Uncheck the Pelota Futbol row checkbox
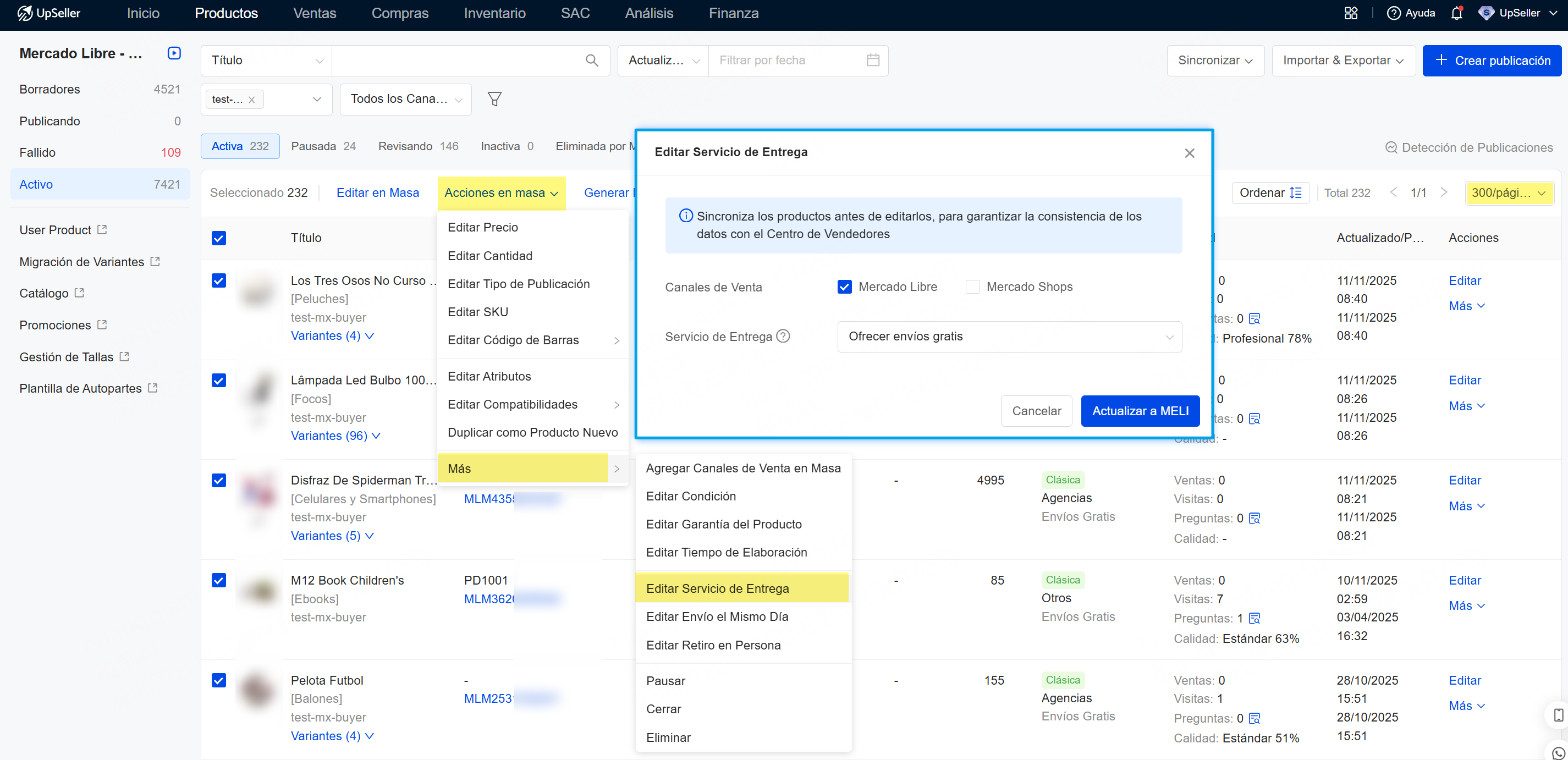 click(218, 680)
